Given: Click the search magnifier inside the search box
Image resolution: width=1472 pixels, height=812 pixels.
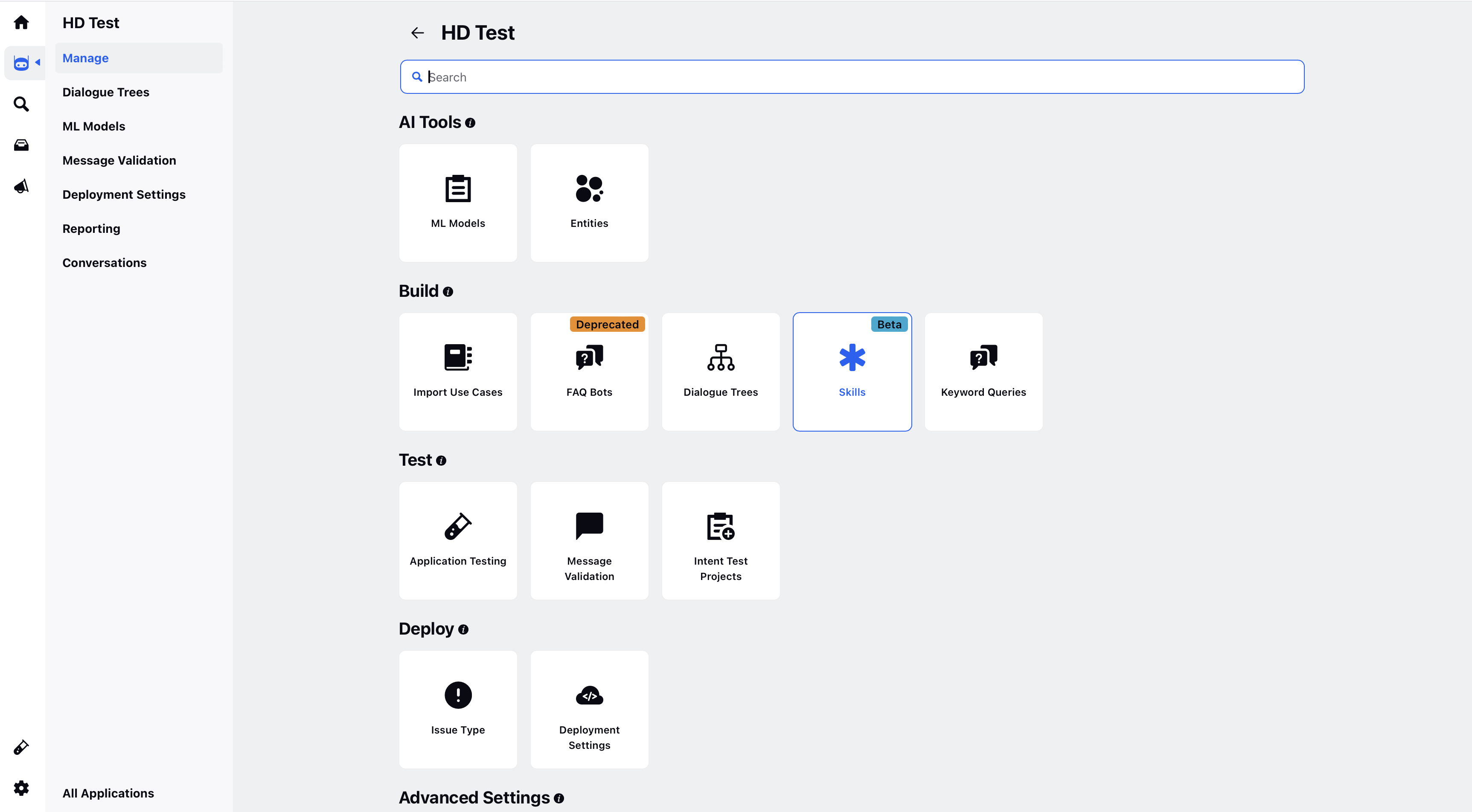Looking at the screenshot, I should 417,76.
